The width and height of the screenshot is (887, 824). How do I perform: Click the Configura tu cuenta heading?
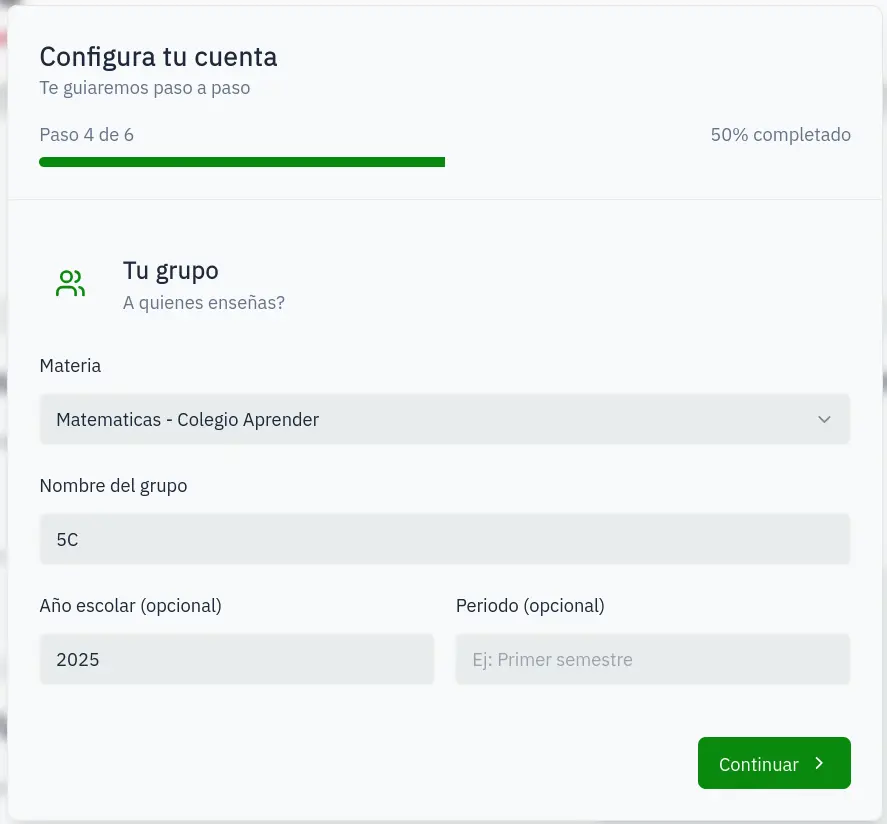[x=158, y=56]
